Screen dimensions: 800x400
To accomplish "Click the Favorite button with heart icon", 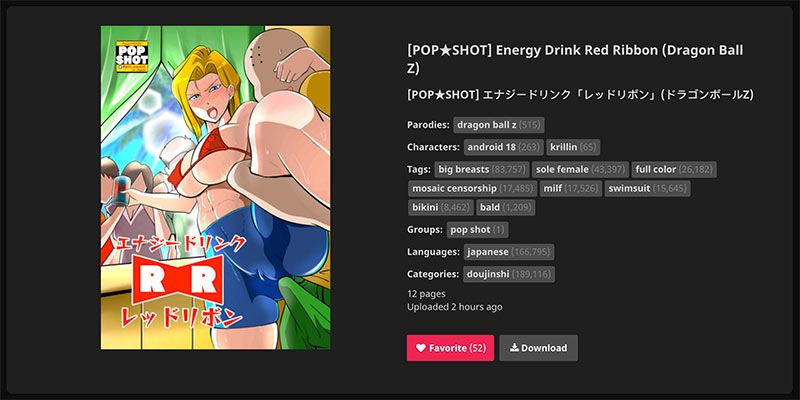I will [450, 348].
